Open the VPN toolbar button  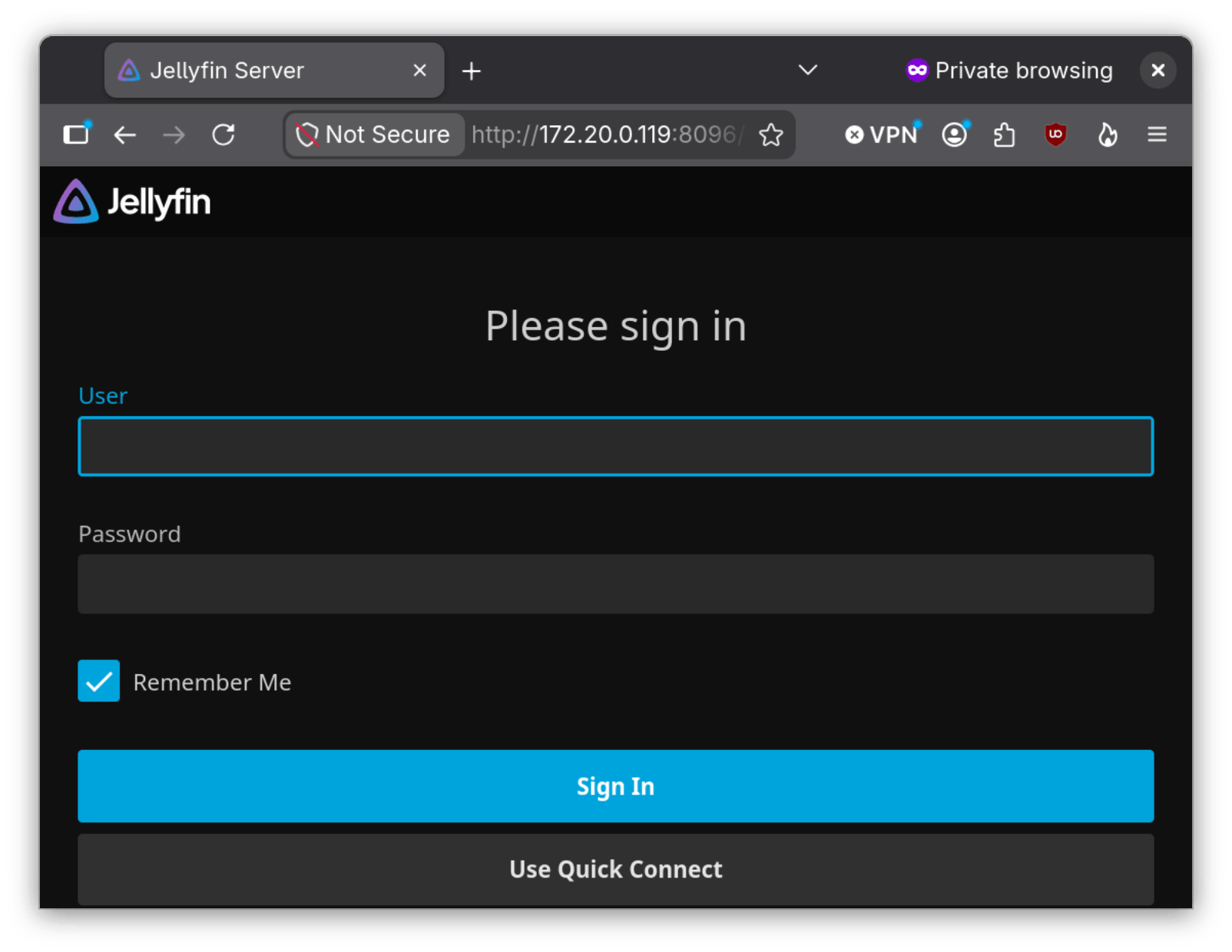882,135
